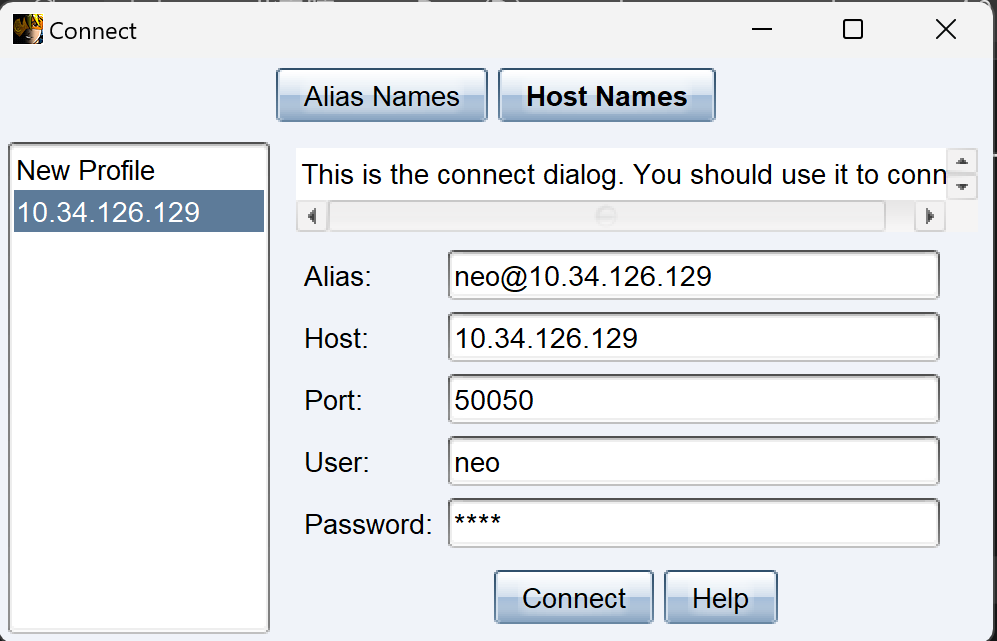Click the connect dialog description text
Screen dimensions: 997x641
pyautogui.click(x=623, y=174)
